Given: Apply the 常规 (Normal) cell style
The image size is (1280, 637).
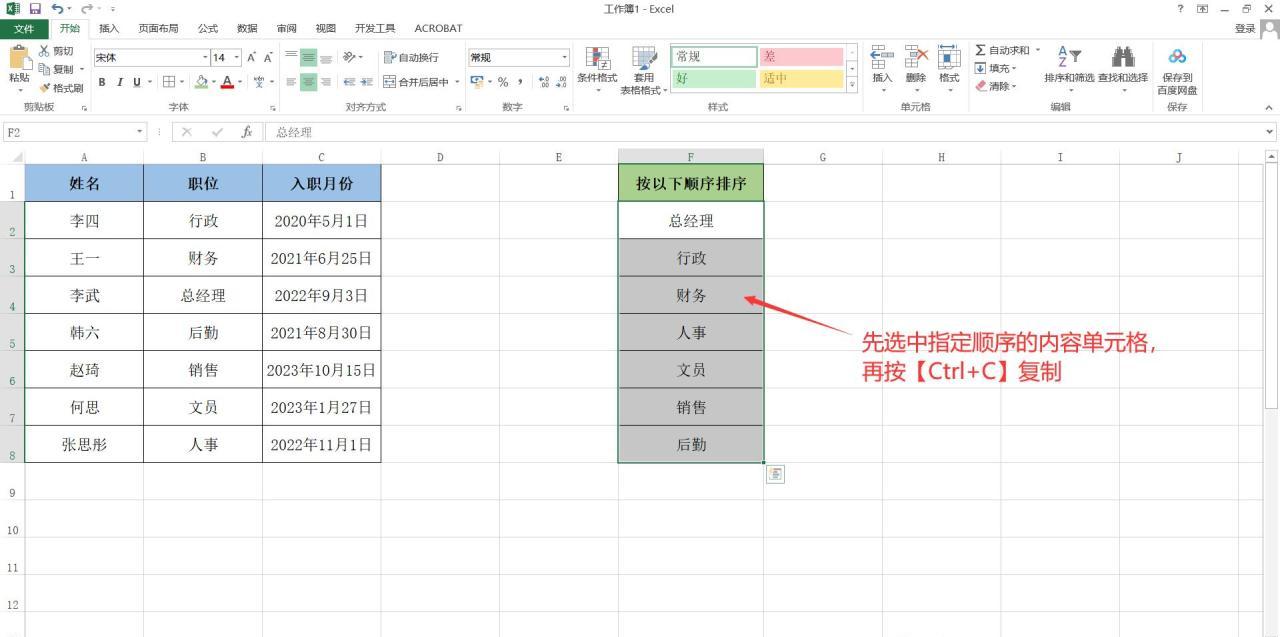Looking at the screenshot, I should 714,57.
